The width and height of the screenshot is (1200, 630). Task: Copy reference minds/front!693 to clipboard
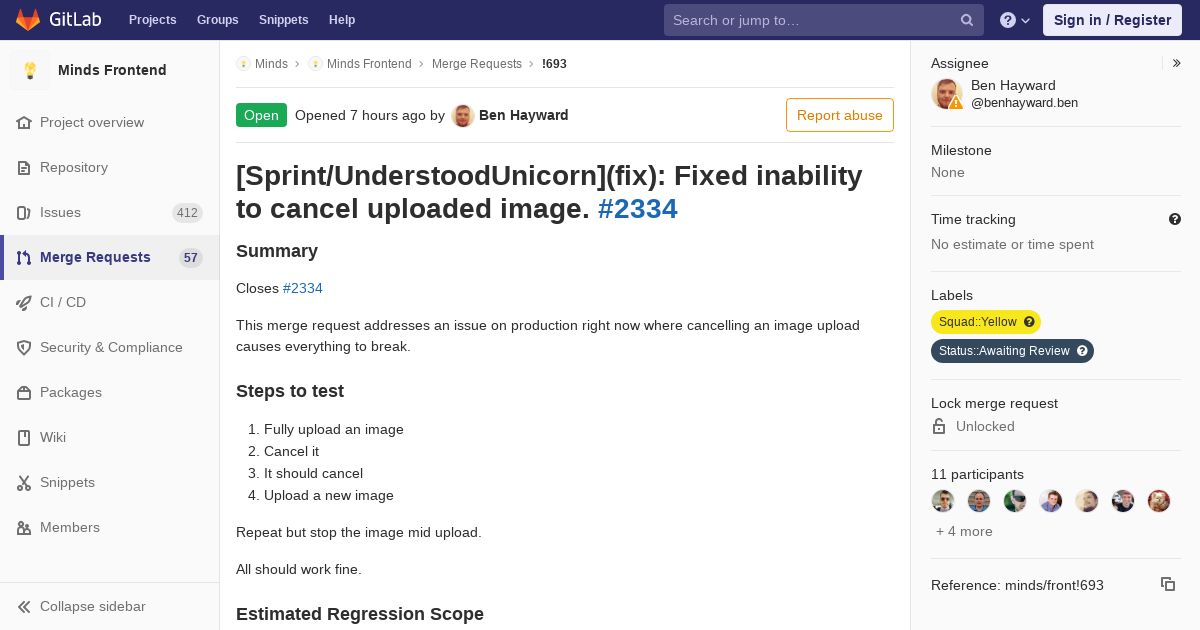[x=1167, y=584]
